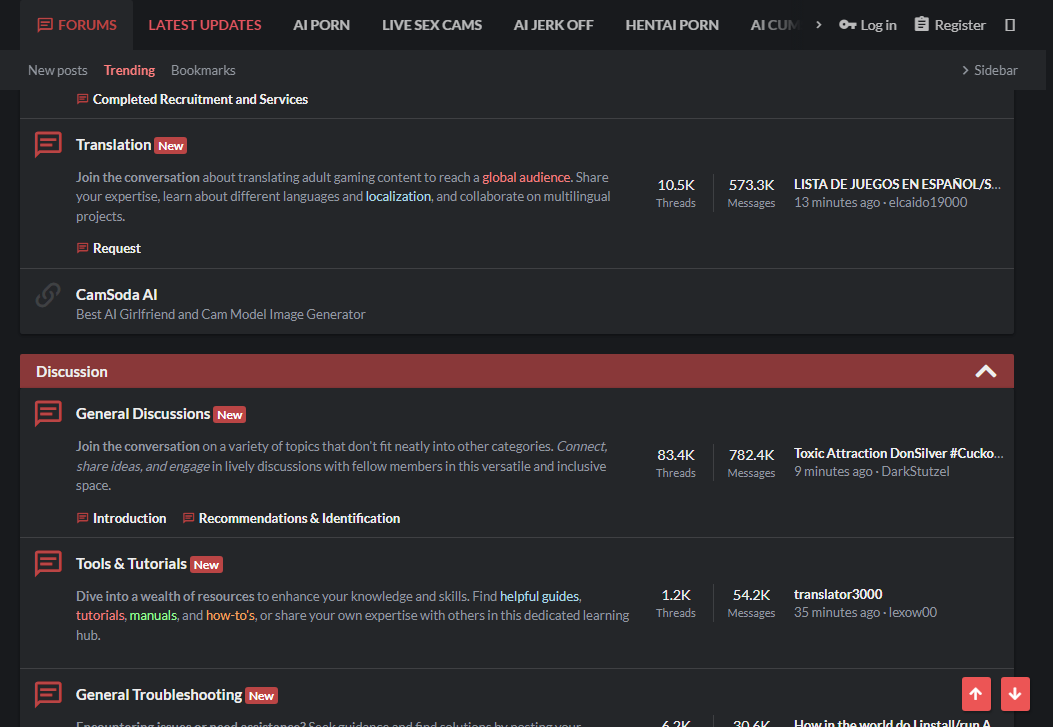1053x727 pixels.
Task: Open the translator3000 latest thread
Action: (x=837, y=594)
